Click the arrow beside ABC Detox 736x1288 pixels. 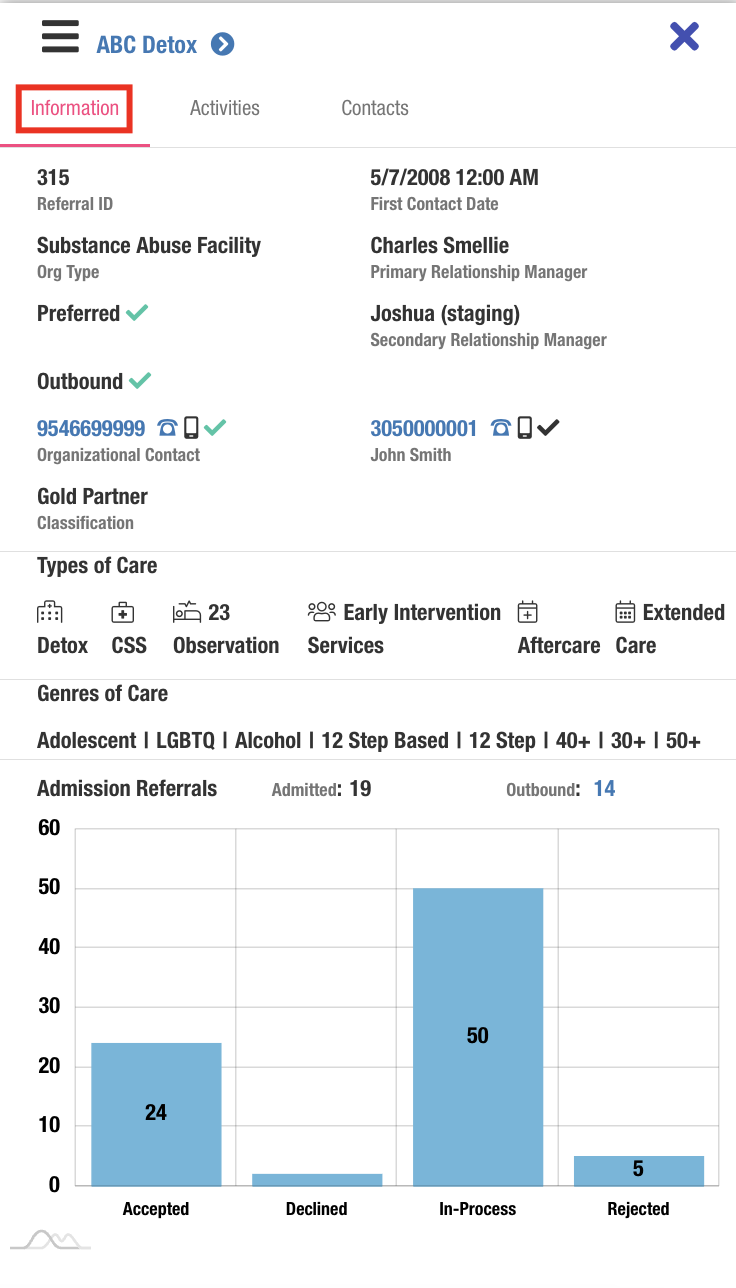[x=223, y=45]
